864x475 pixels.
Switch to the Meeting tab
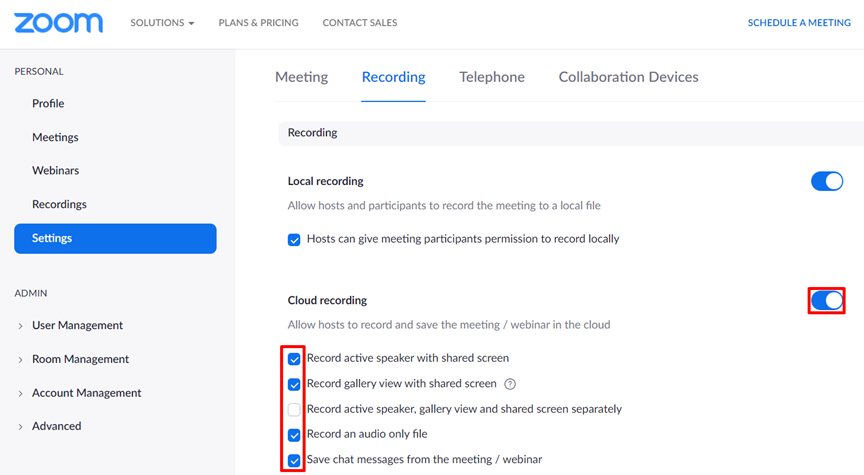301,77
